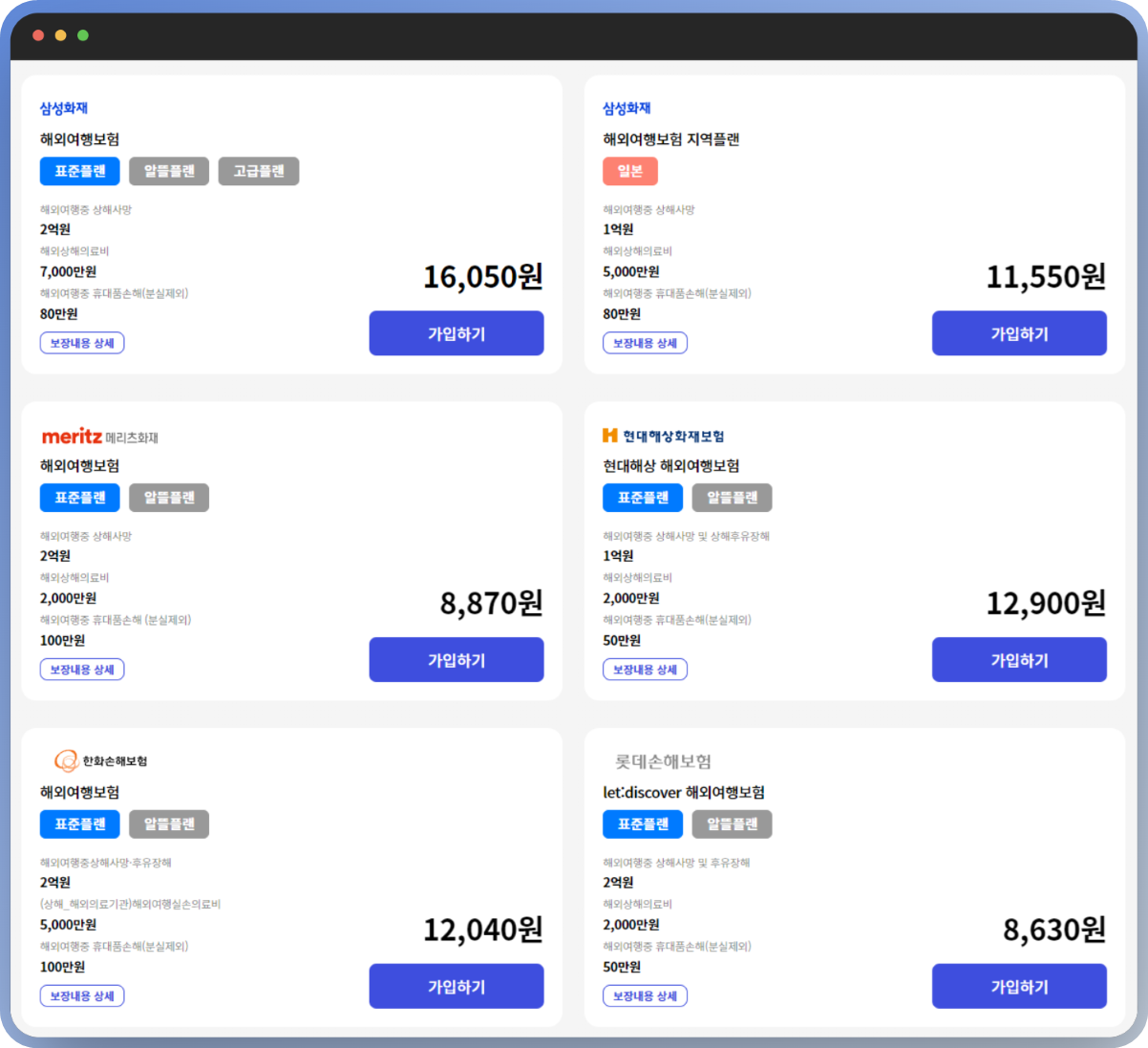Click 가입하기 for the 12,040원 한화 plan
The image size is (1148, 1048).
(457, 987)
